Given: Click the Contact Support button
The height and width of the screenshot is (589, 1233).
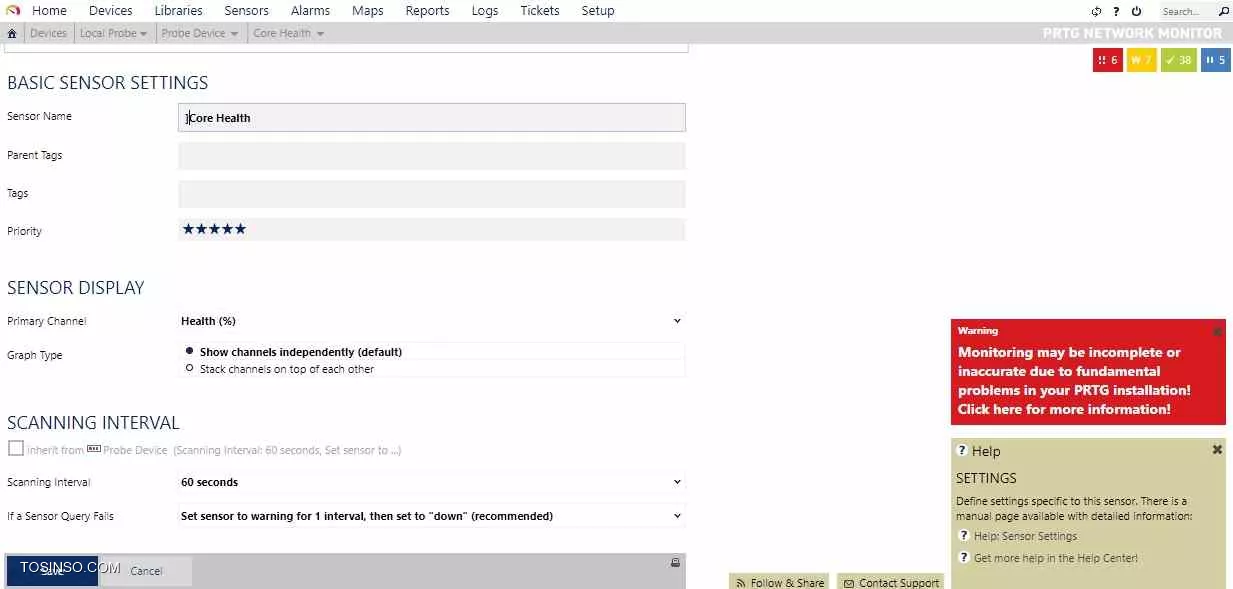Looking at the screenshot, I should (x=890, y=582).
